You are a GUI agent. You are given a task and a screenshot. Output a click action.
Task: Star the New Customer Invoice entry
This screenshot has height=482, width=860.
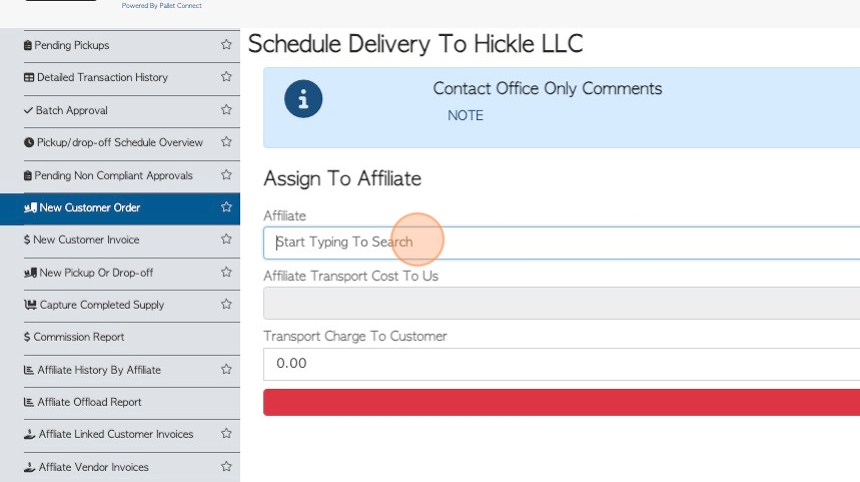pos(226,240)
